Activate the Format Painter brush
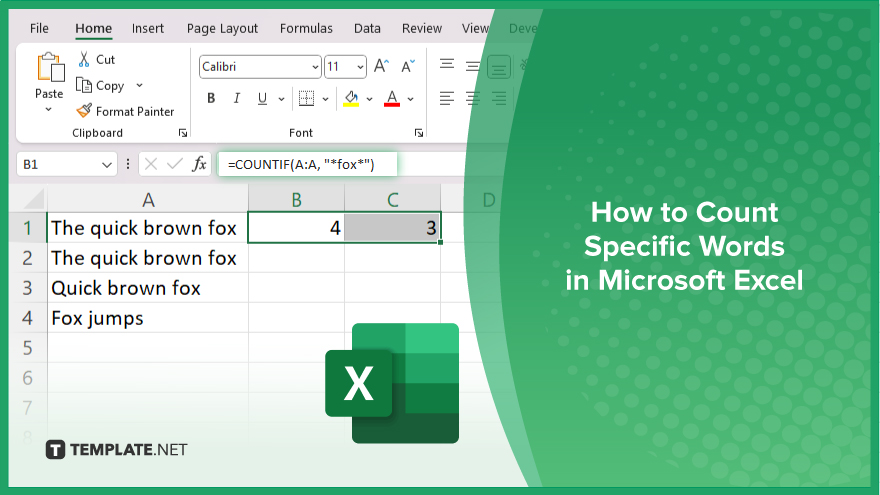This screenshot has height=495, width=880. 84,111
